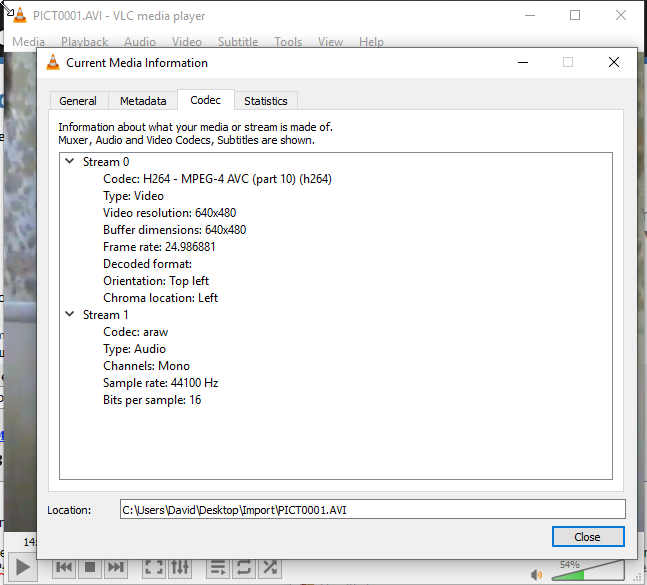The width and height of the screenshot is (647, 585).
Task: Click the Close button in dialog
Action: coord(588,537)
